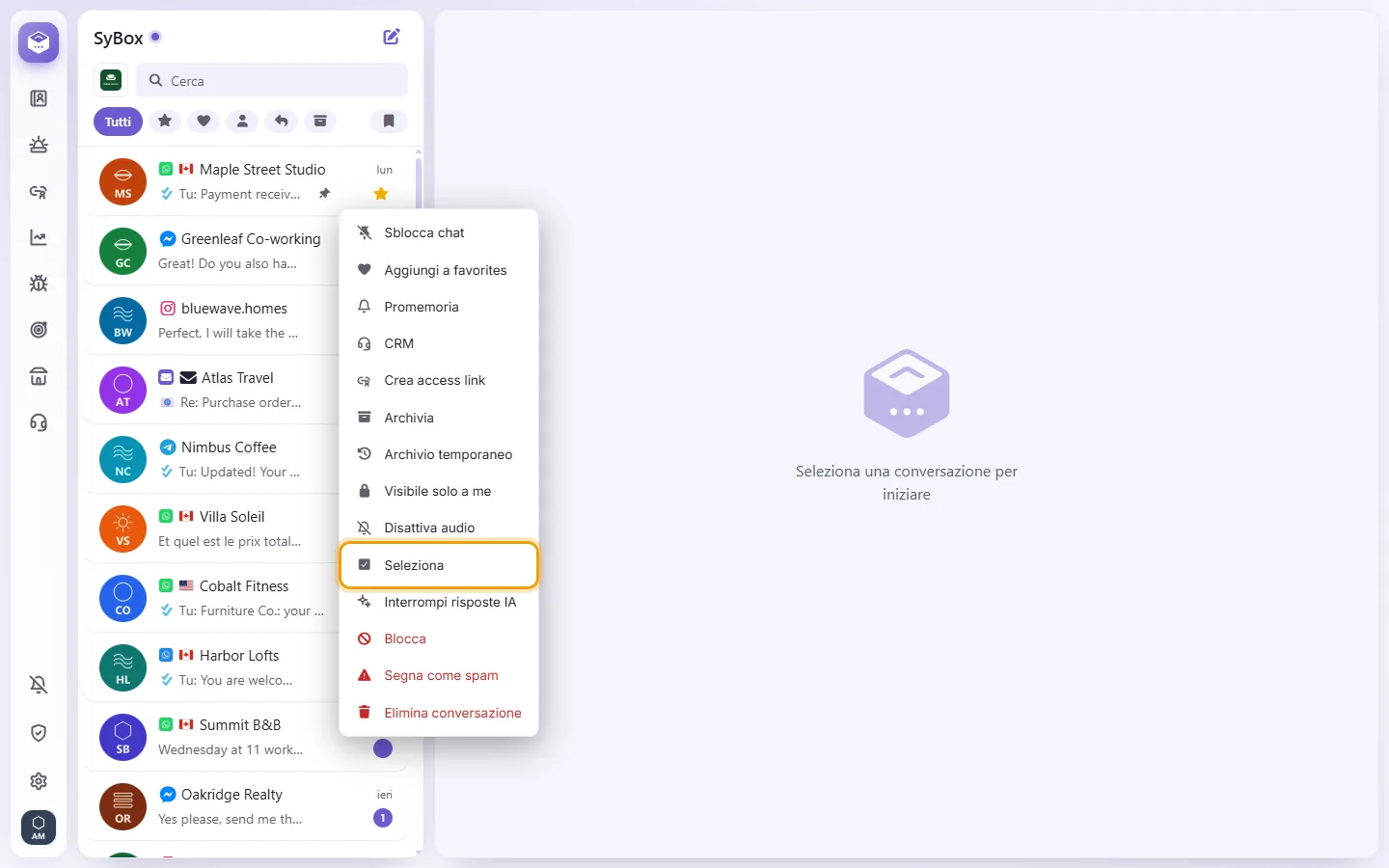Screen dimensions: 1389x868
Task: Open the store icon in sidebar
Action: pyautogui.click(x=39, y=376)
